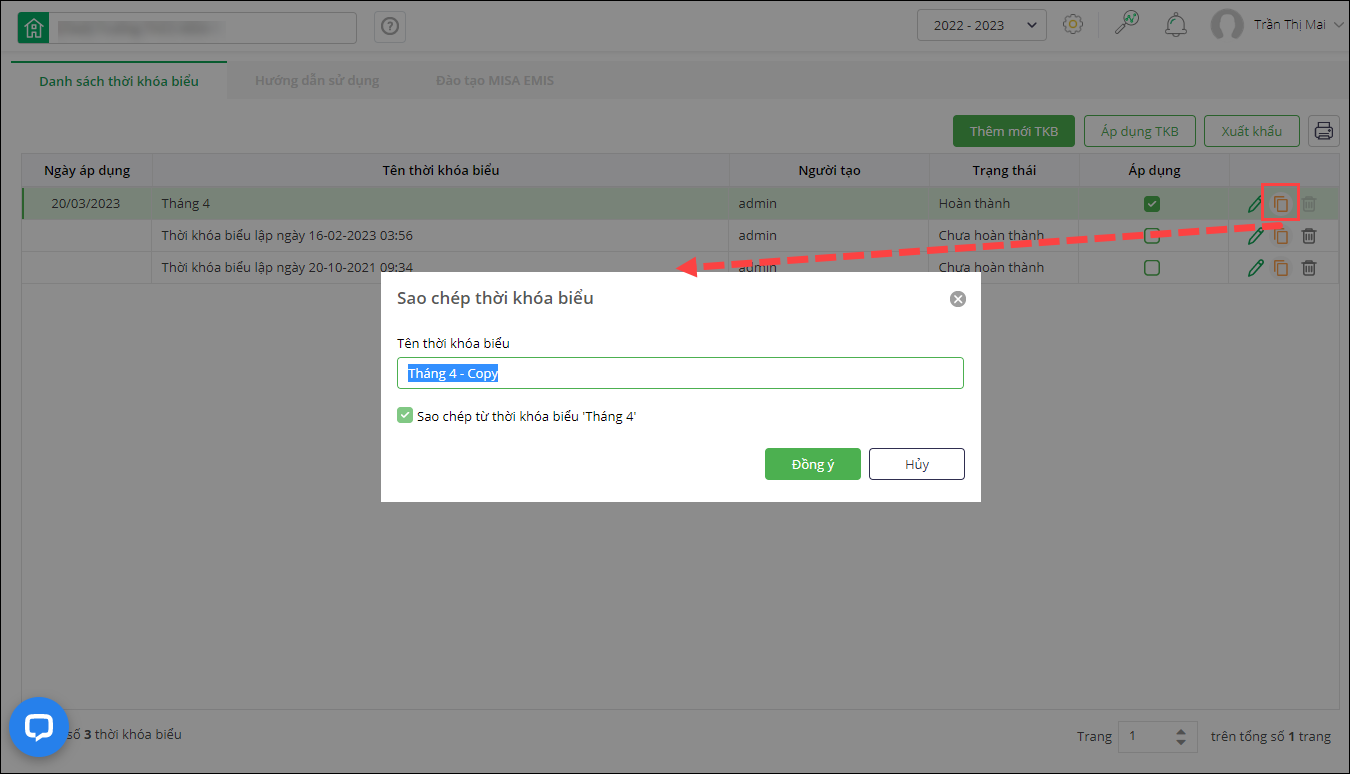Screen dimensions: 1350x774
Task: Confirm copy with 'Đồng ý' button
Action: pyautogui.click(x=813, y=464)
